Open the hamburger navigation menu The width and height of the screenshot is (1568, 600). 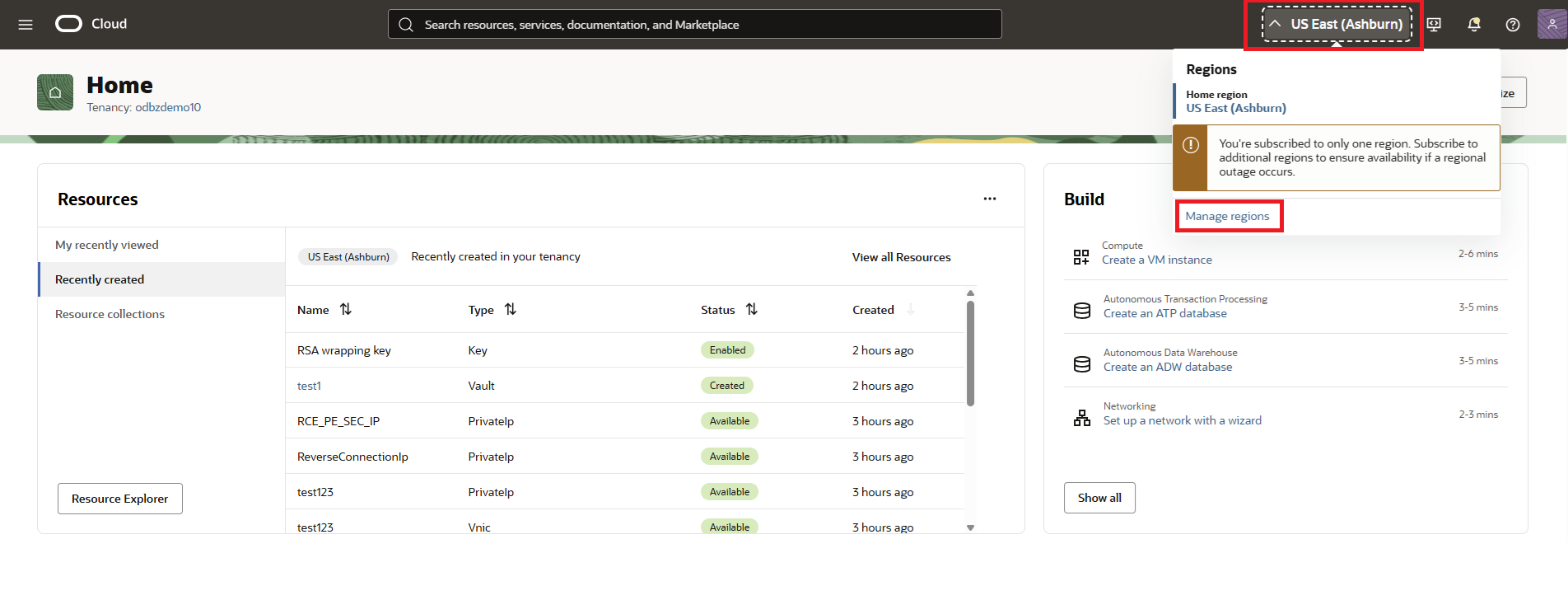tap(26, 25)
